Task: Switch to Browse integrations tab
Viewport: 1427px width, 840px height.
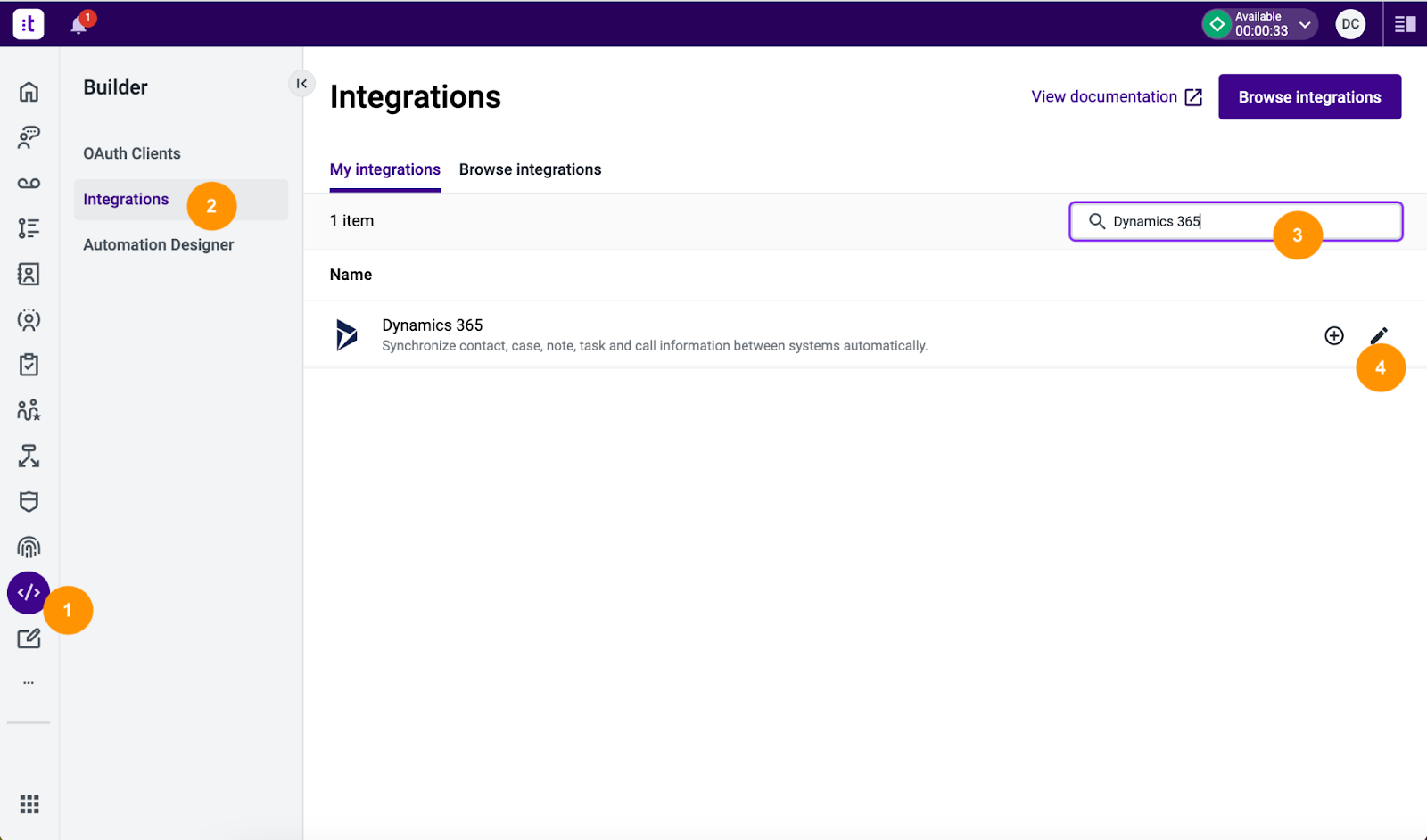Action: coord(530,169)
